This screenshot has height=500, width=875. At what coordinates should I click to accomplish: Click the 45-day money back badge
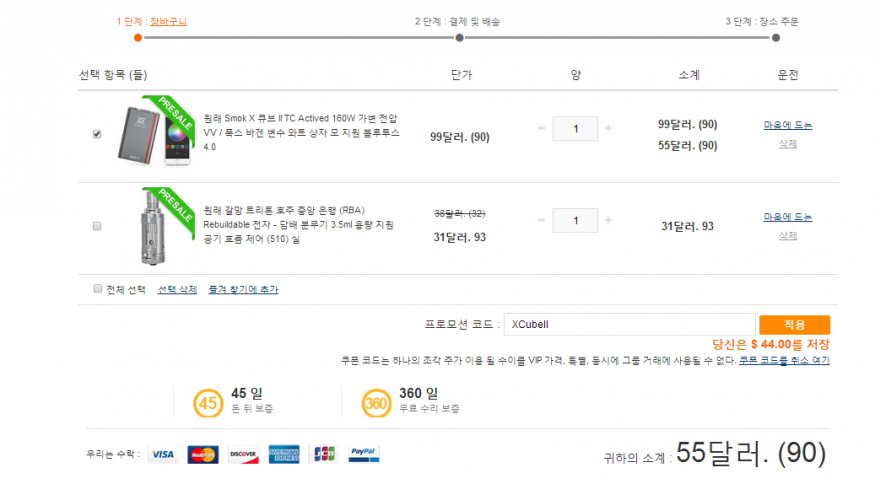click(x=208, y=404)
